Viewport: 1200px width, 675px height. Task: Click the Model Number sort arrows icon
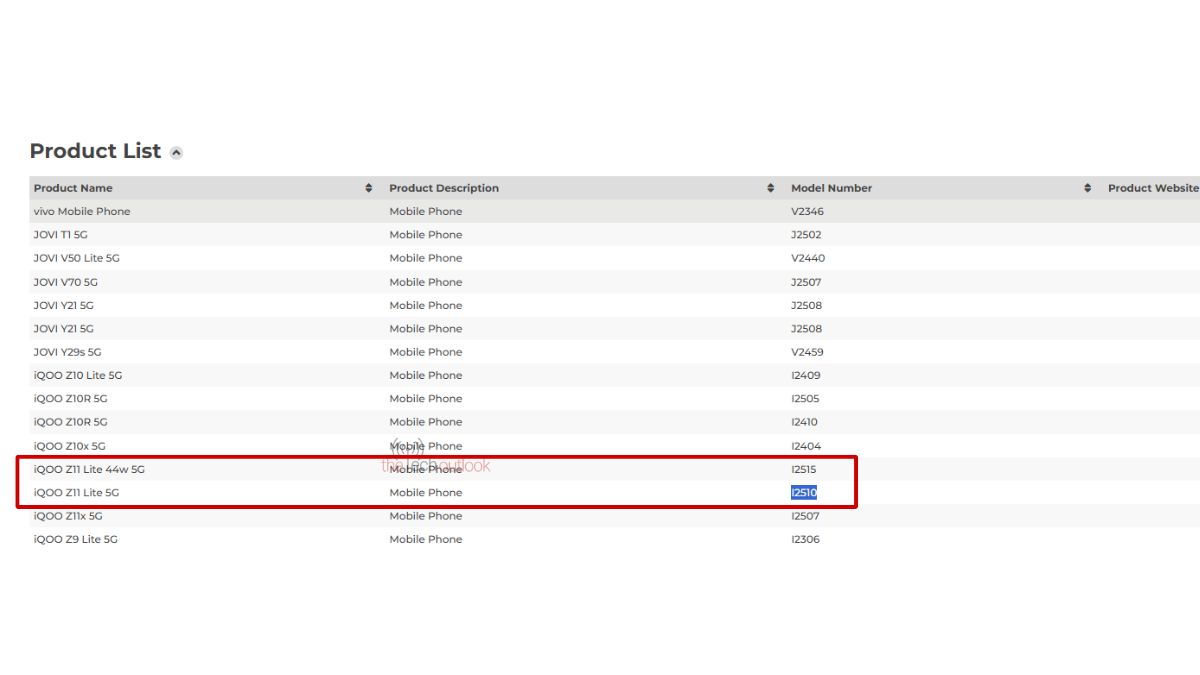[x=1087, y=188]
